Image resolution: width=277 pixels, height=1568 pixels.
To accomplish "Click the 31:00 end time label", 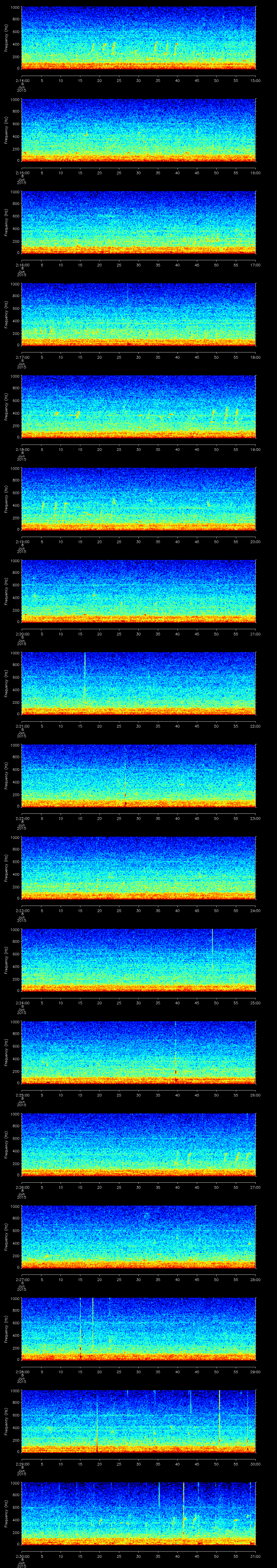I will [256, 1556].
